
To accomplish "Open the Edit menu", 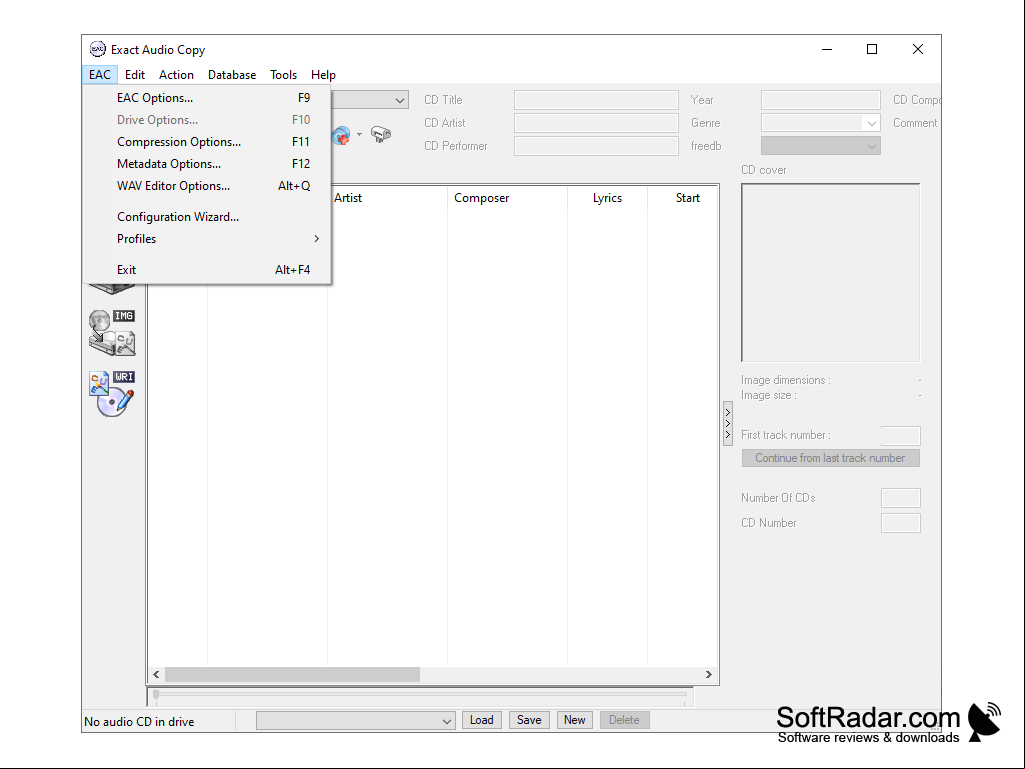I will pyautogui.click(x=135, y=75).
